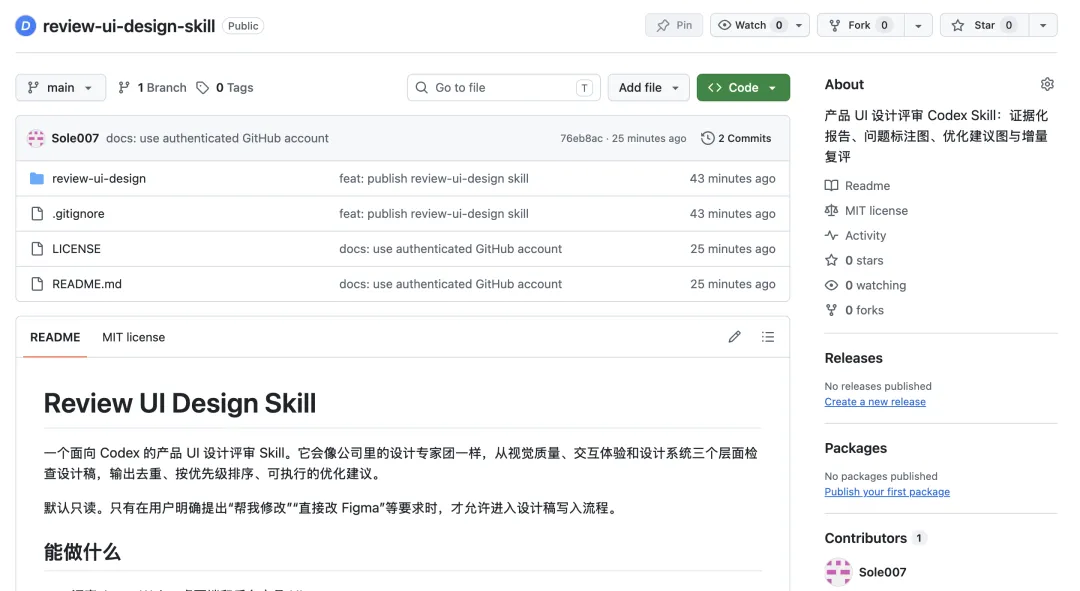1080x591 pixels.
Task: Expand the Star lists arrow
Action: (x=1043, y=25)
